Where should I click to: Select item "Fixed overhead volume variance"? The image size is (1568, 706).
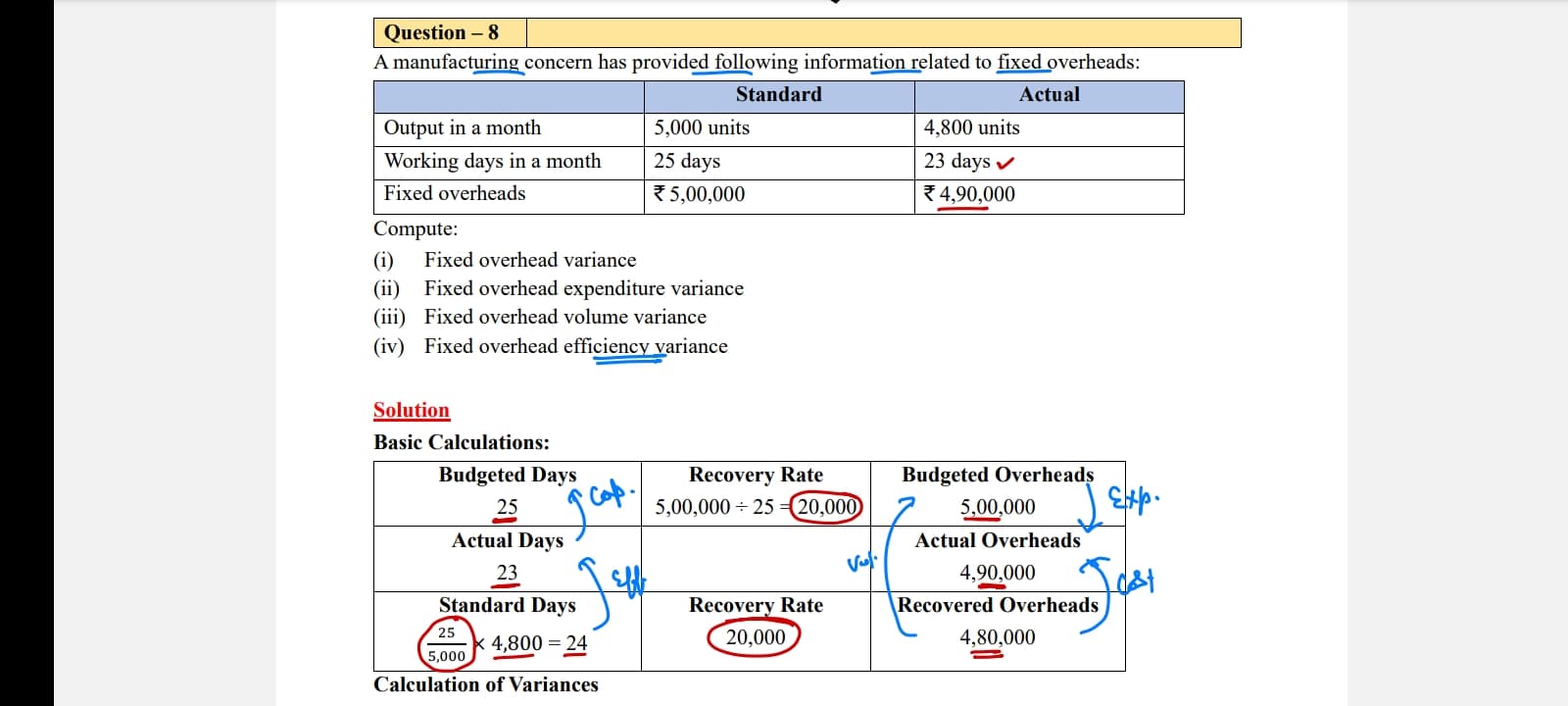[565, 317]
